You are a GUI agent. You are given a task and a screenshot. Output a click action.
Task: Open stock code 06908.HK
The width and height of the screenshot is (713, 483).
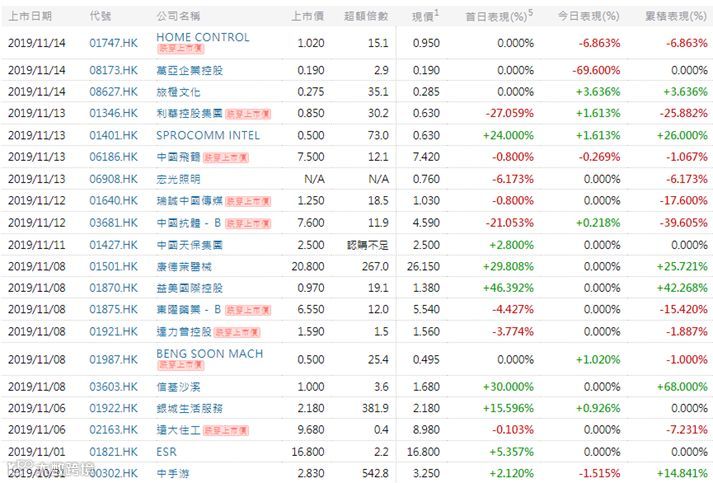114,179
